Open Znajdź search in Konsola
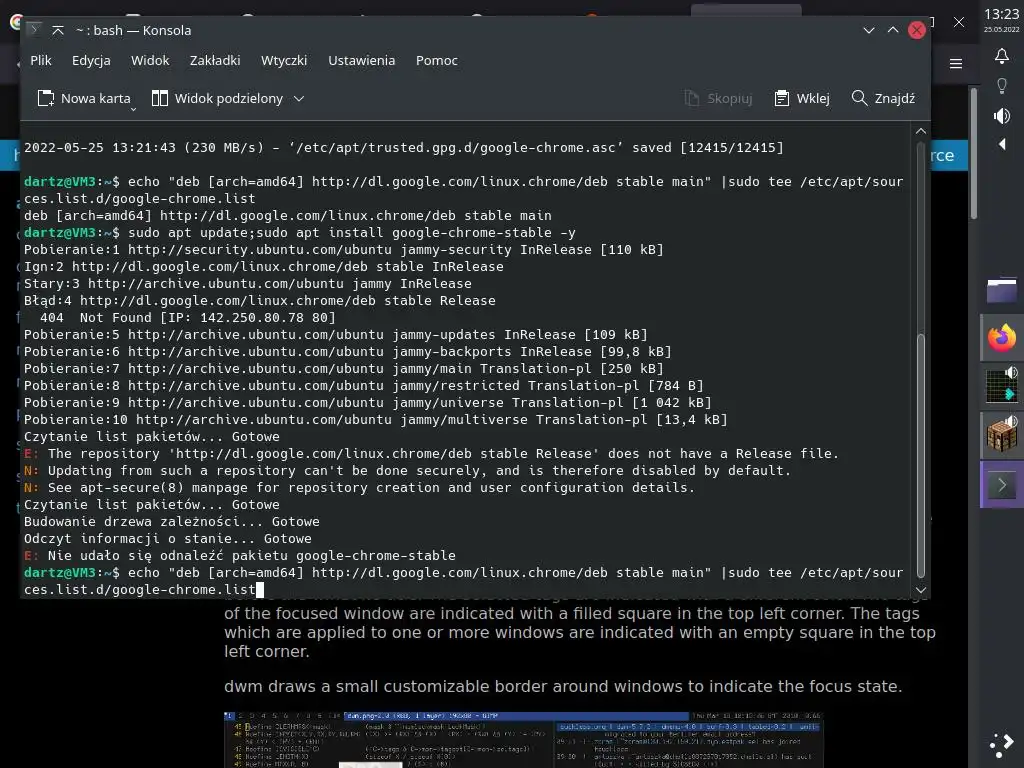The image size is (1024, 768). pyautogui.click(x=883, y=98)
